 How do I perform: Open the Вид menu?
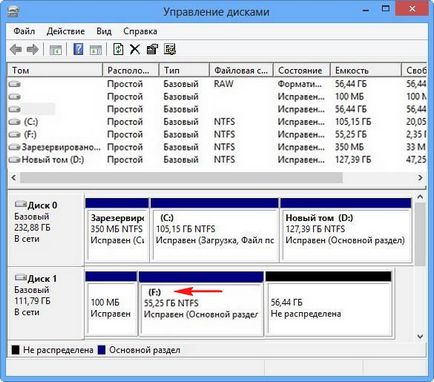pyautogui.click(x=104, y=31)
